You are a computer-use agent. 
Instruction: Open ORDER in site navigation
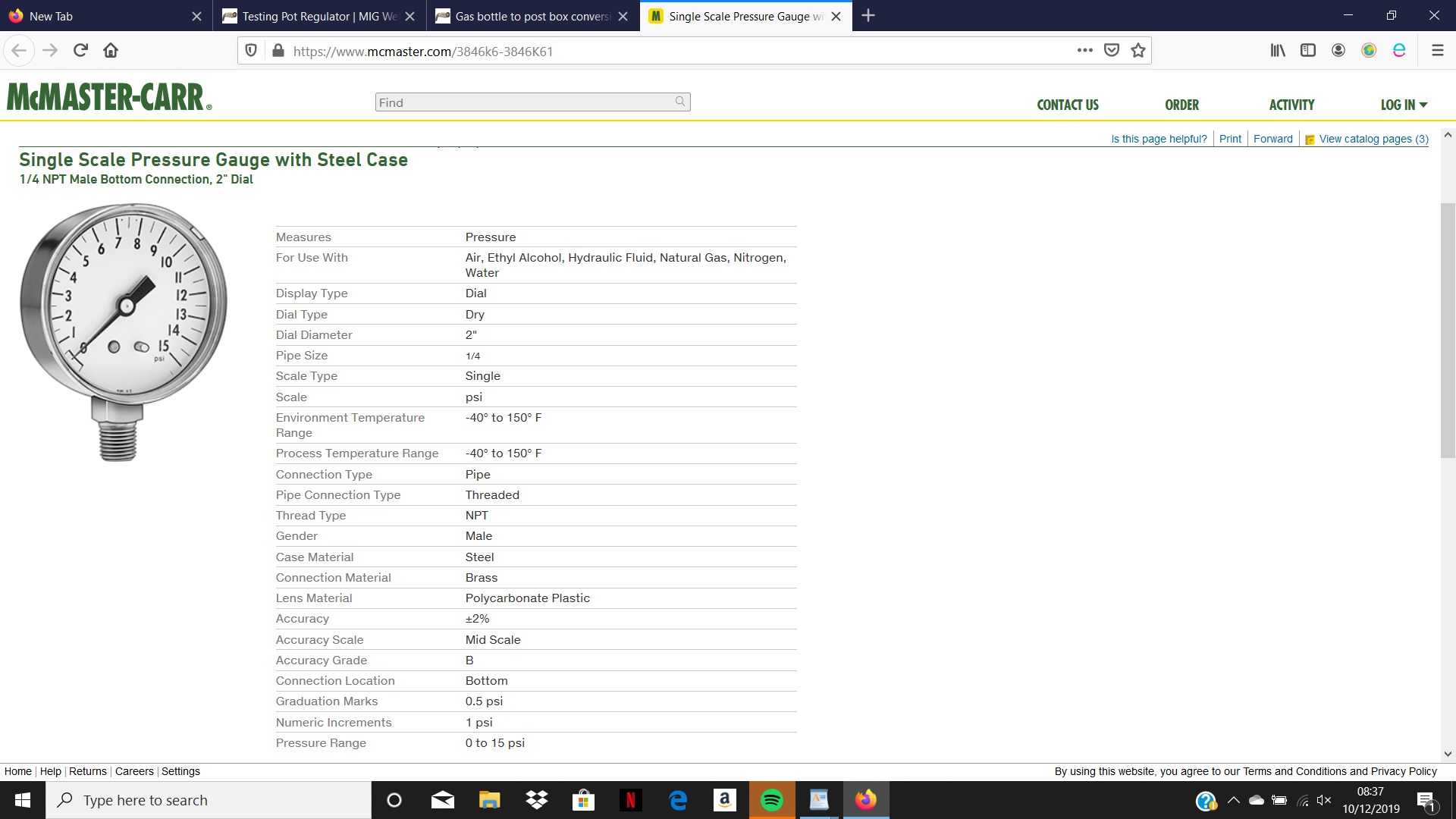click(x=1182, y=105)
